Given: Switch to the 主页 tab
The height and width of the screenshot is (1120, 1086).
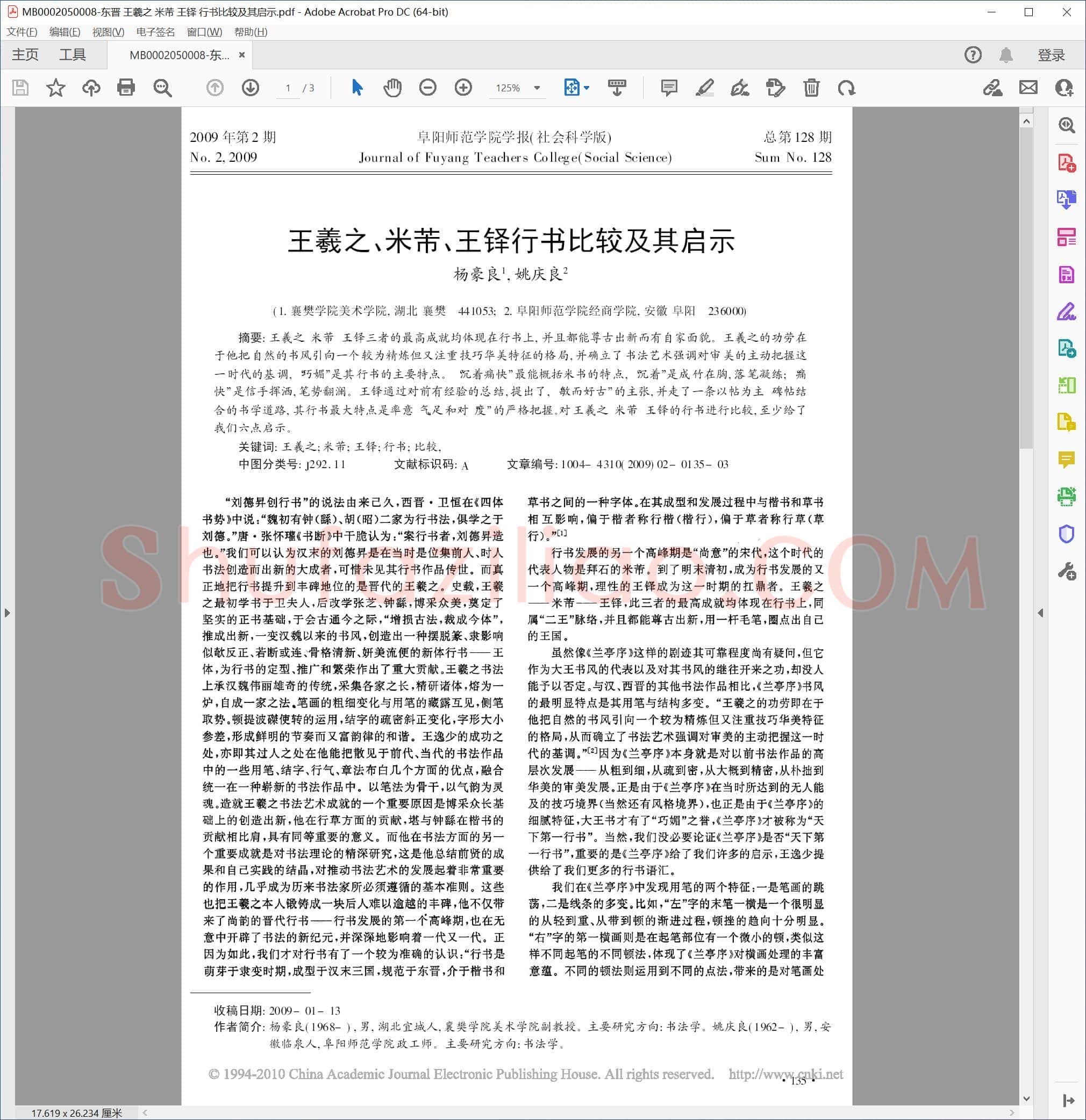Looking at the screenshot, I should coord(25,55).
